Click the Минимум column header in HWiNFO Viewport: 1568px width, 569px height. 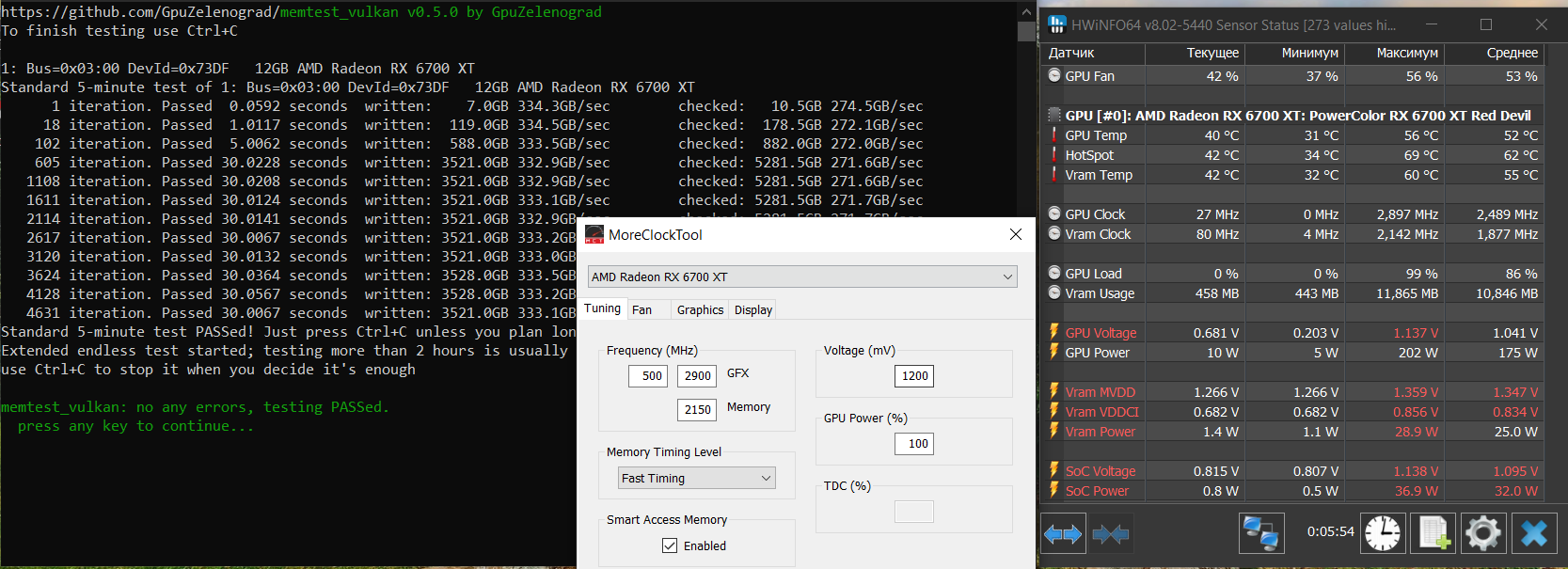click(1294, 53)
